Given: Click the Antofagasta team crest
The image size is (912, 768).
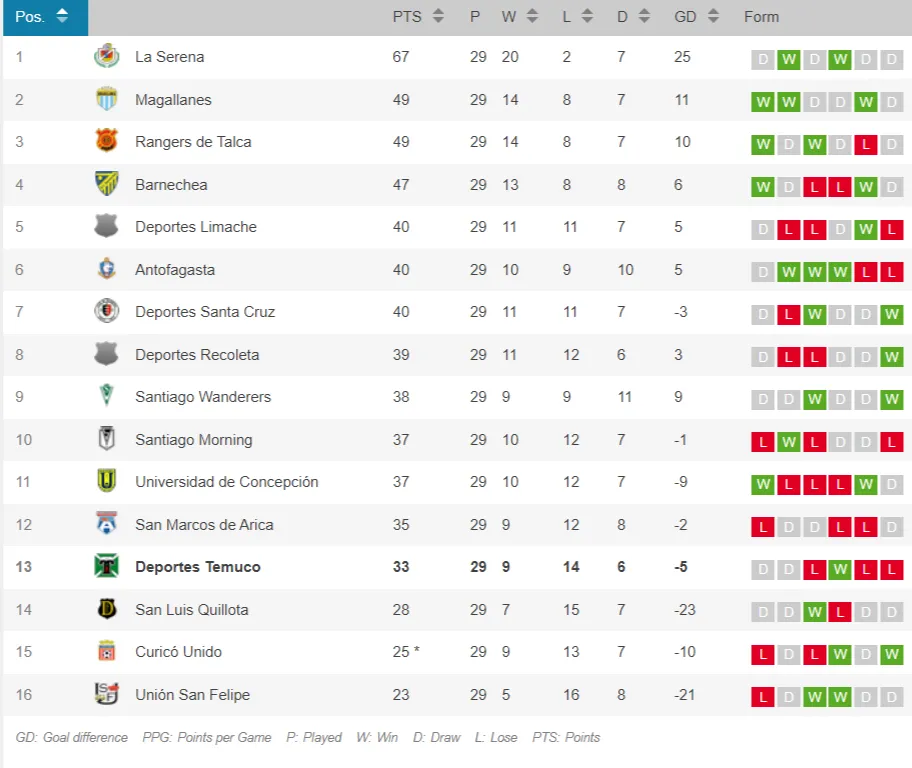Looking at the screenshot, I should [106, 270].
